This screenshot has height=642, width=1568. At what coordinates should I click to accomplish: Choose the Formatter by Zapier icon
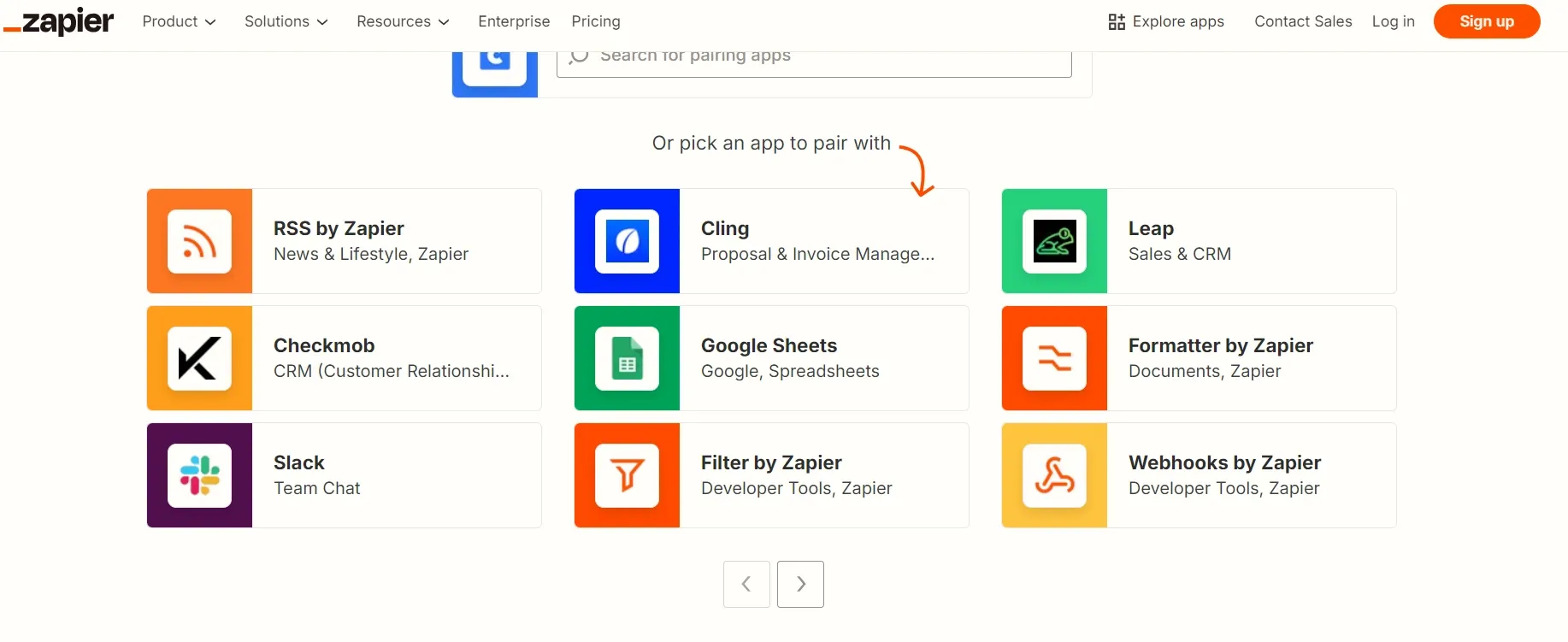(x=1054, y=358)
